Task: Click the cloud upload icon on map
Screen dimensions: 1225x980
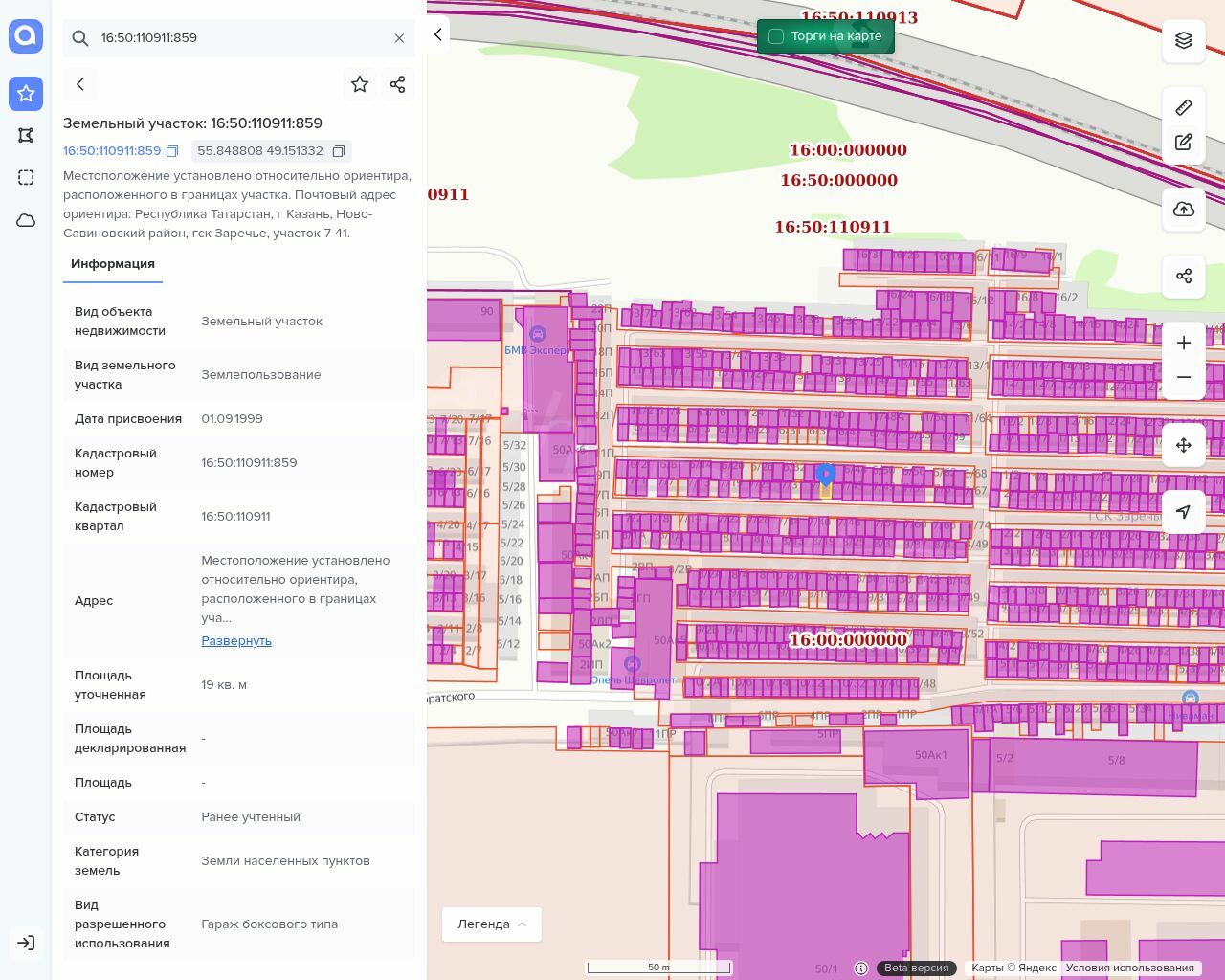Action: [x=1184, y=210]
